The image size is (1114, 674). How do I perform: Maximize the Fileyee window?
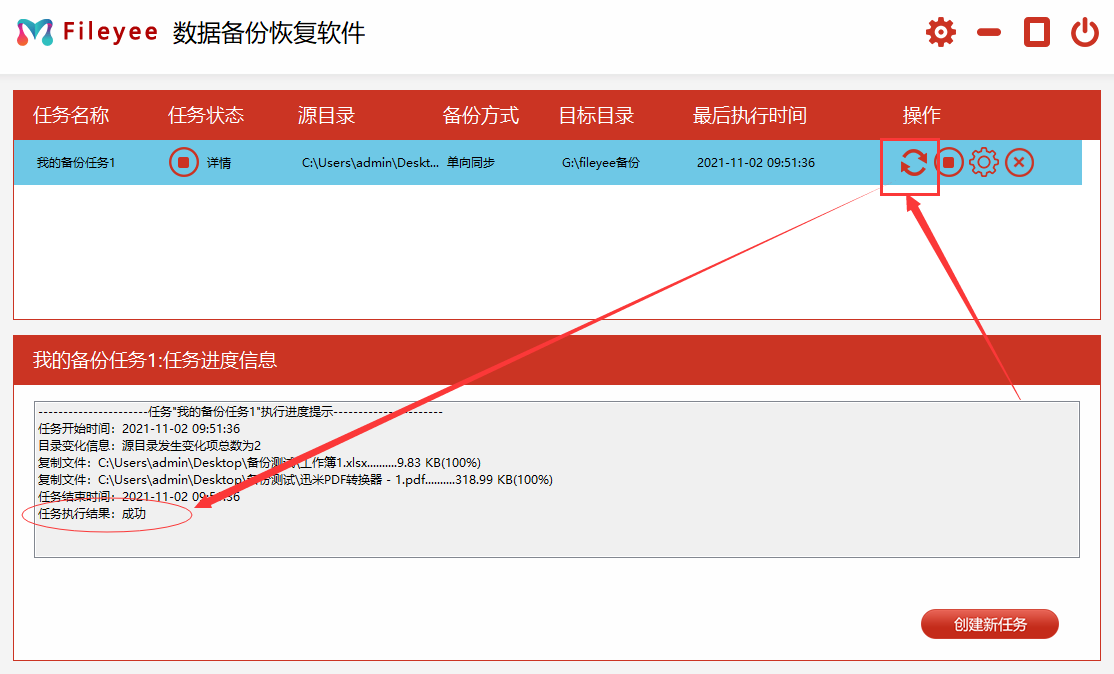pyautogui.click(x=1037, y=32)
